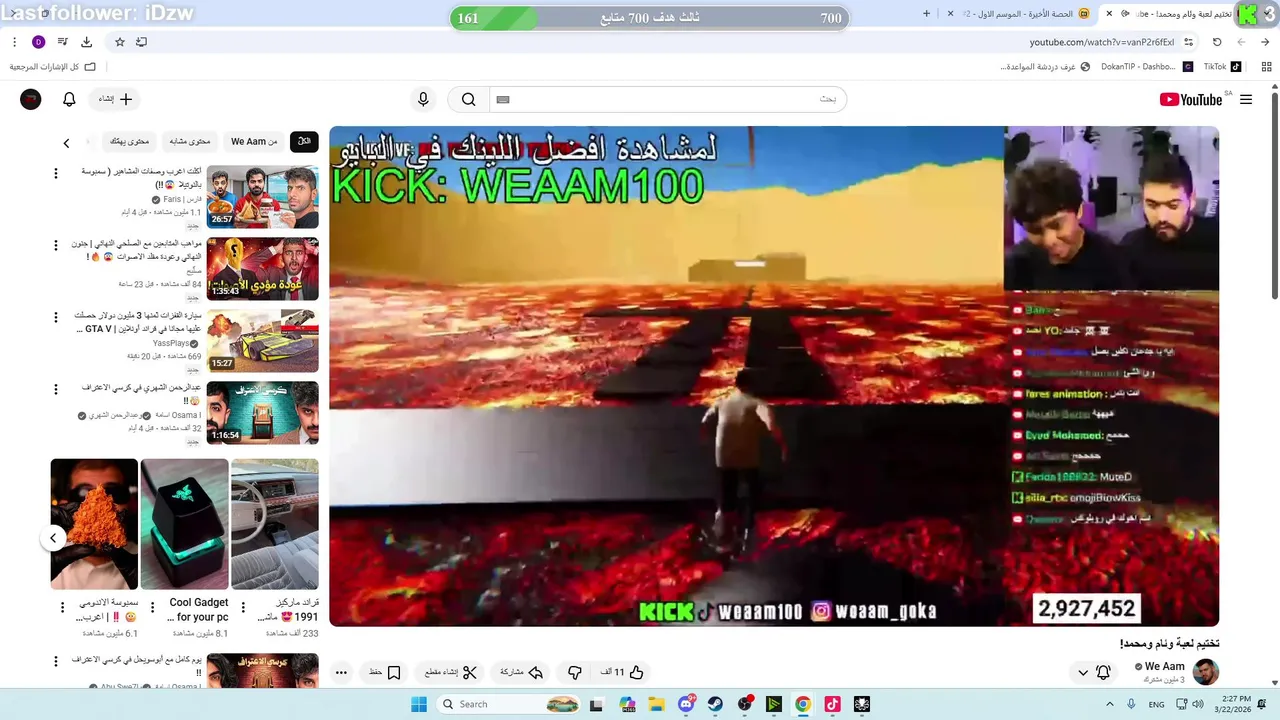Click the magnifier search button
Image resolution: width=1280 pixels, height=720 pixels.
coord(468,99)
